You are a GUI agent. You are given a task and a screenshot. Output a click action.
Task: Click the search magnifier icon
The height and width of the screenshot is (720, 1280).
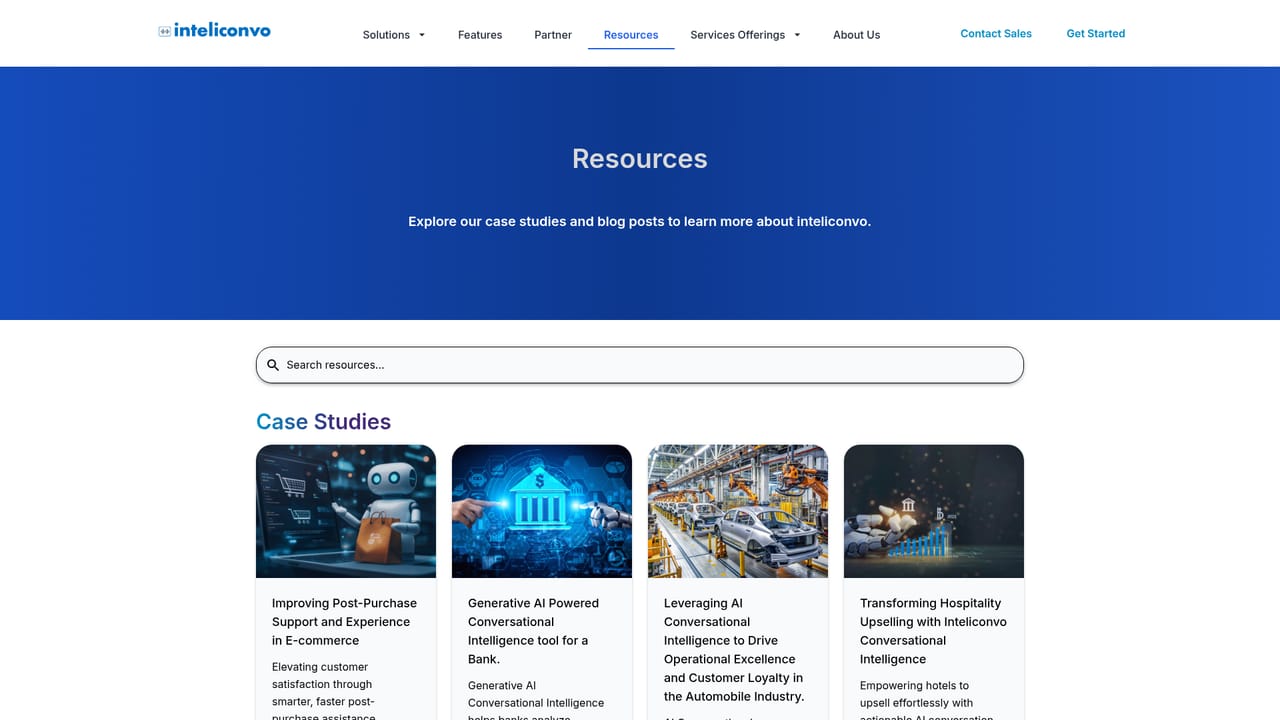coord(273,365)
